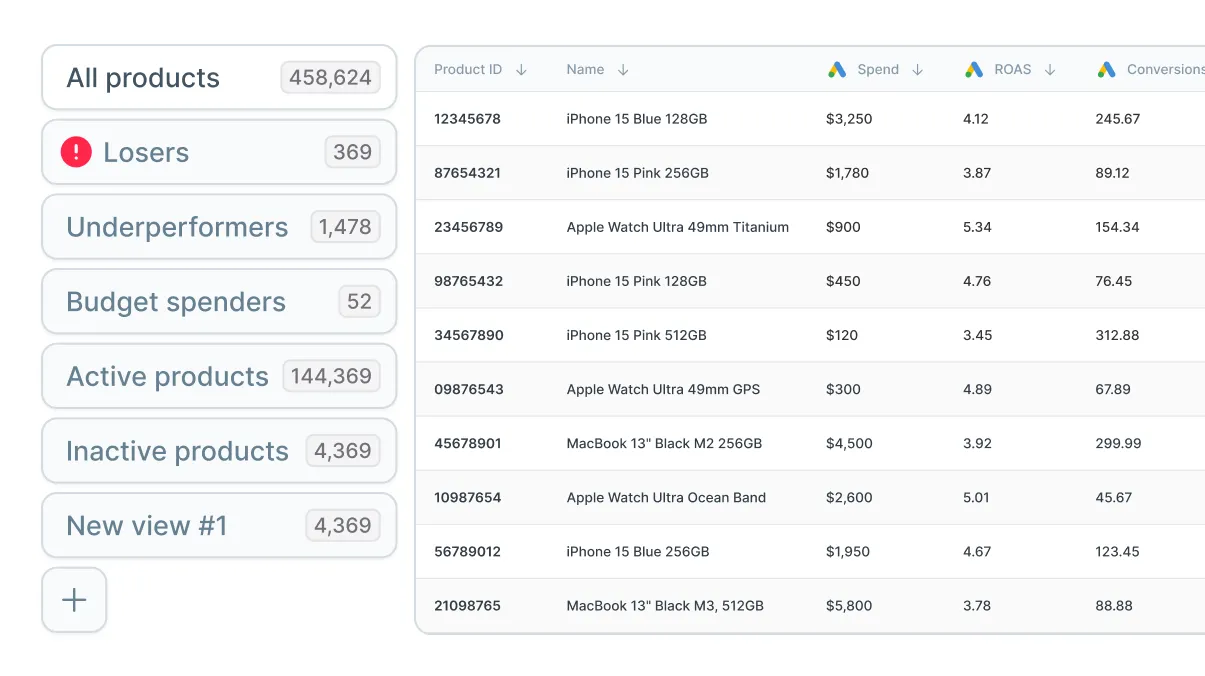
Task: Click the Google Ads icon beside ROAS
Action: tap(974, 70)
